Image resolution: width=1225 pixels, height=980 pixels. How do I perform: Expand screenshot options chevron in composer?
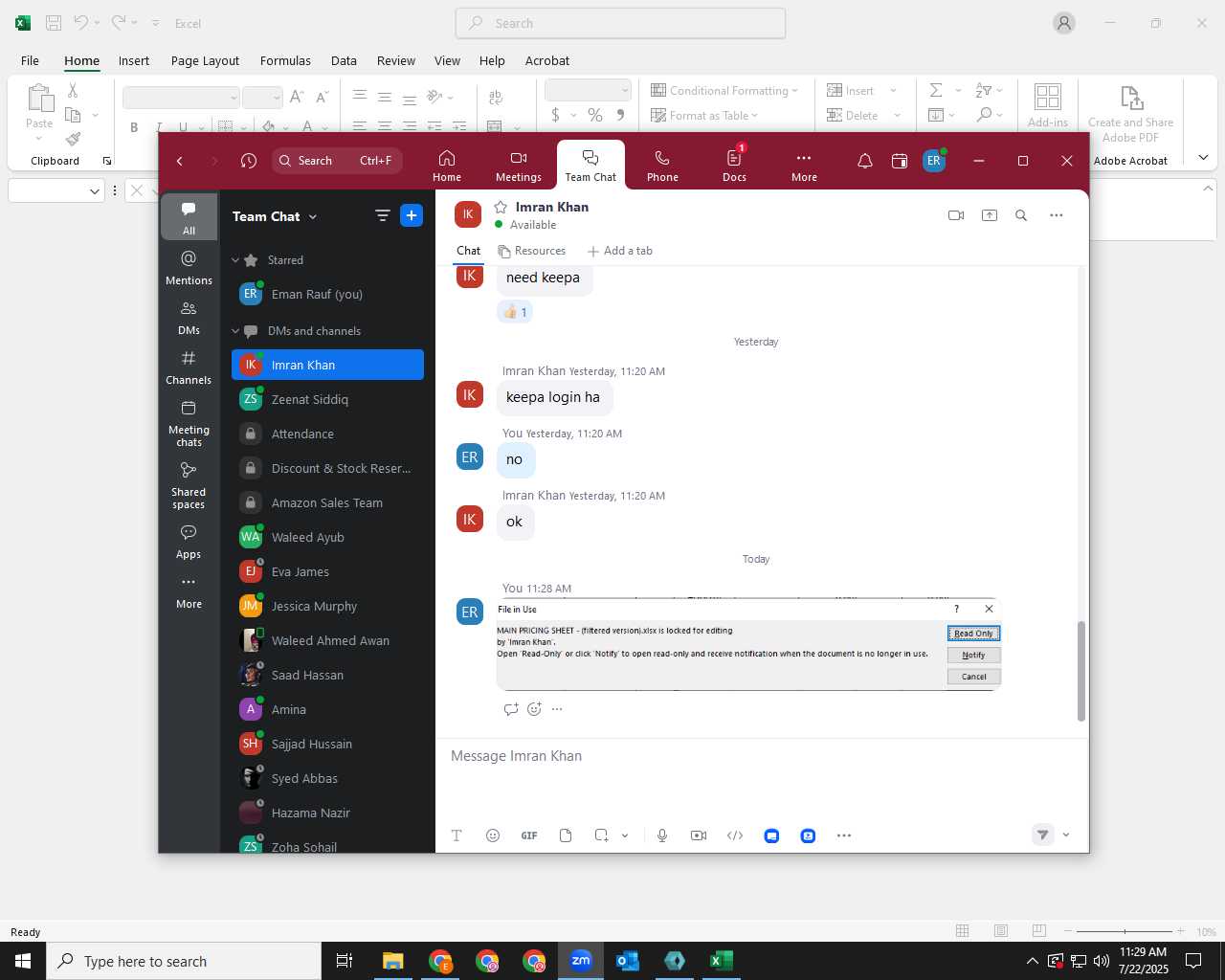click(x=625, y=835)
